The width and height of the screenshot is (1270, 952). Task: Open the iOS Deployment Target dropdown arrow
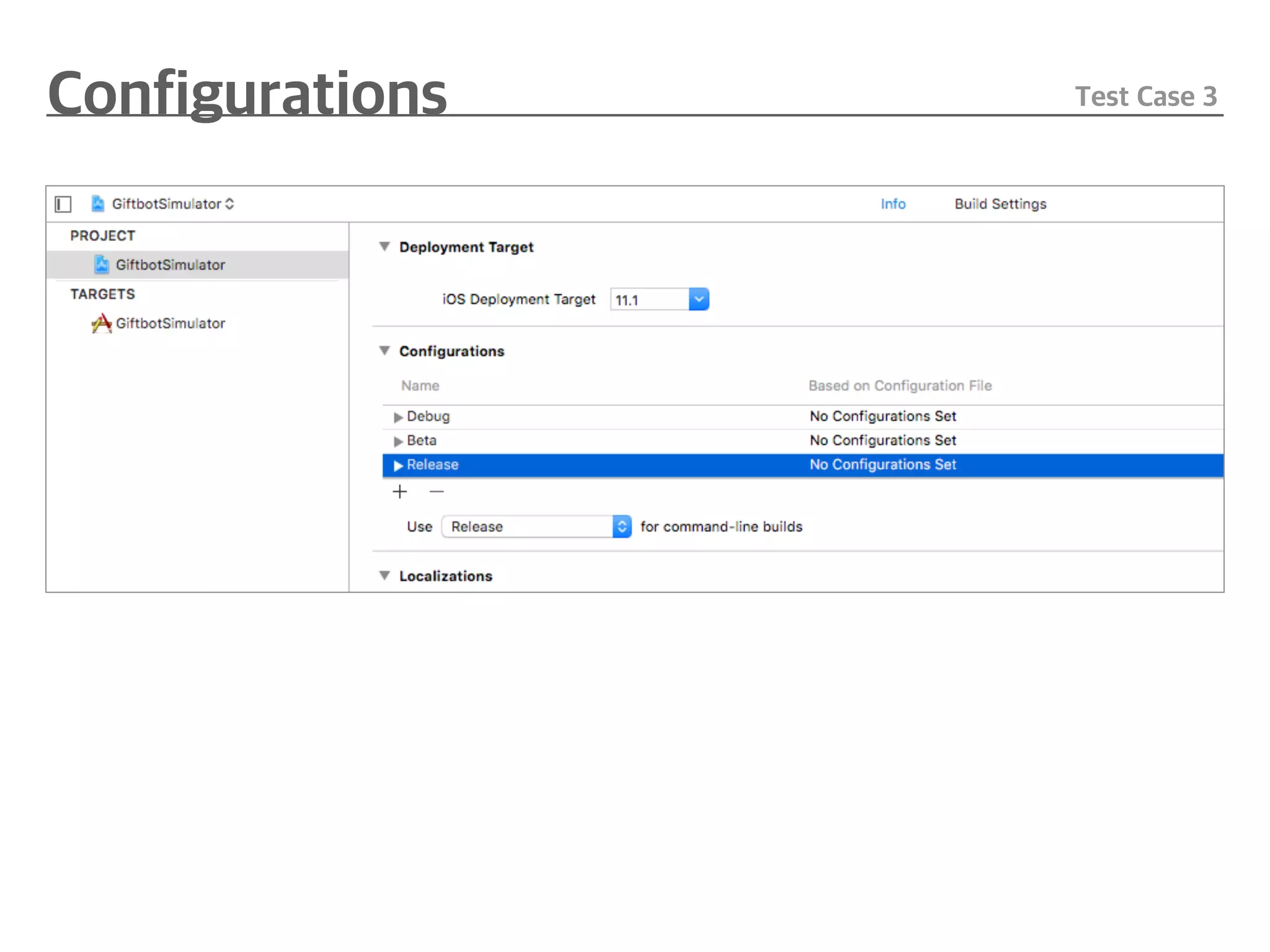click(698, 299)
